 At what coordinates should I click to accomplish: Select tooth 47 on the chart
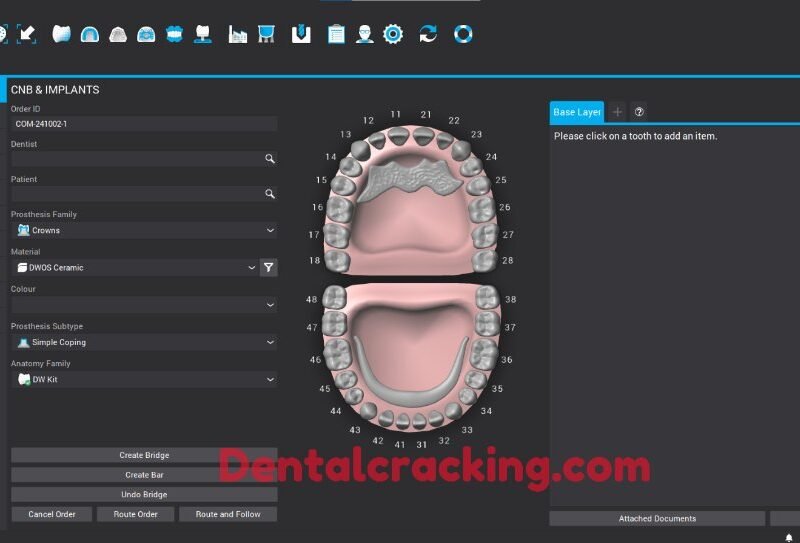click(x=334, y=324)
